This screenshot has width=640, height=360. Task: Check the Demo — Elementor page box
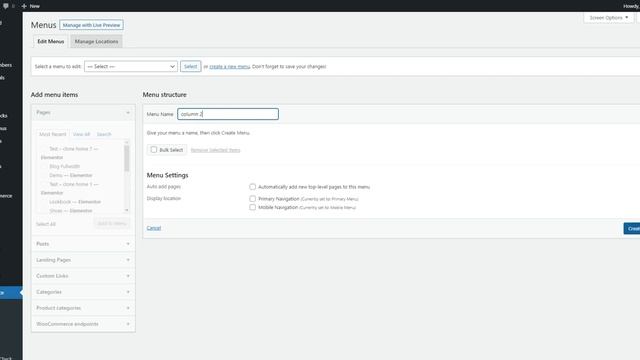point(44,176)
